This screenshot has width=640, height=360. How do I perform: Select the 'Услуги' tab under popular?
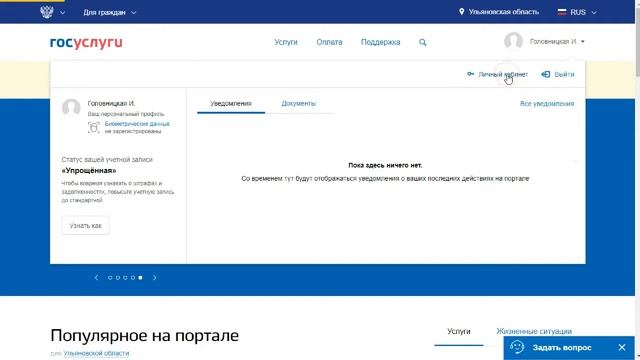pyautogui.click(x=459, y=331)
